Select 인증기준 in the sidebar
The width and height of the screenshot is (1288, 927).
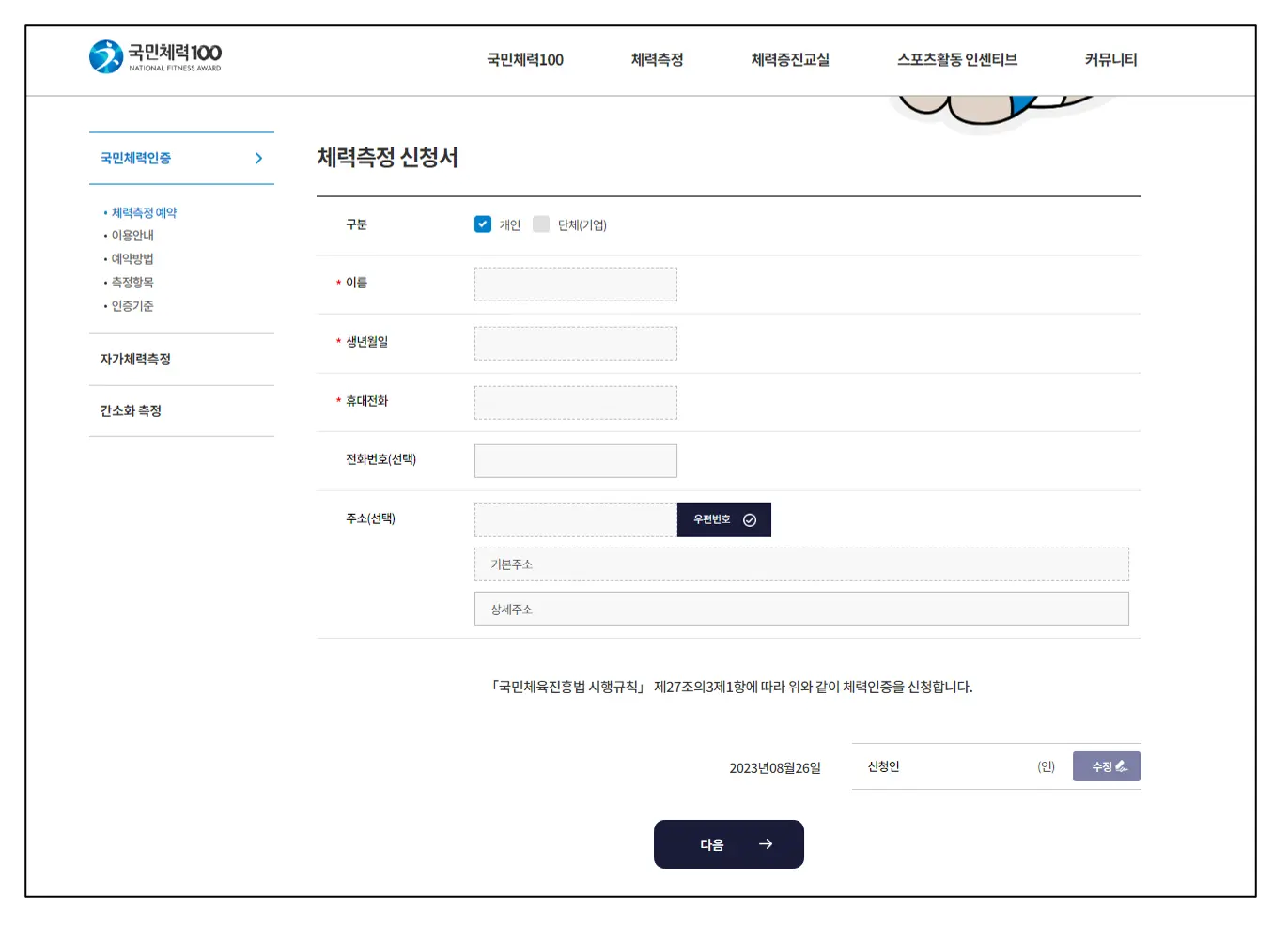[x=131, y=304]
